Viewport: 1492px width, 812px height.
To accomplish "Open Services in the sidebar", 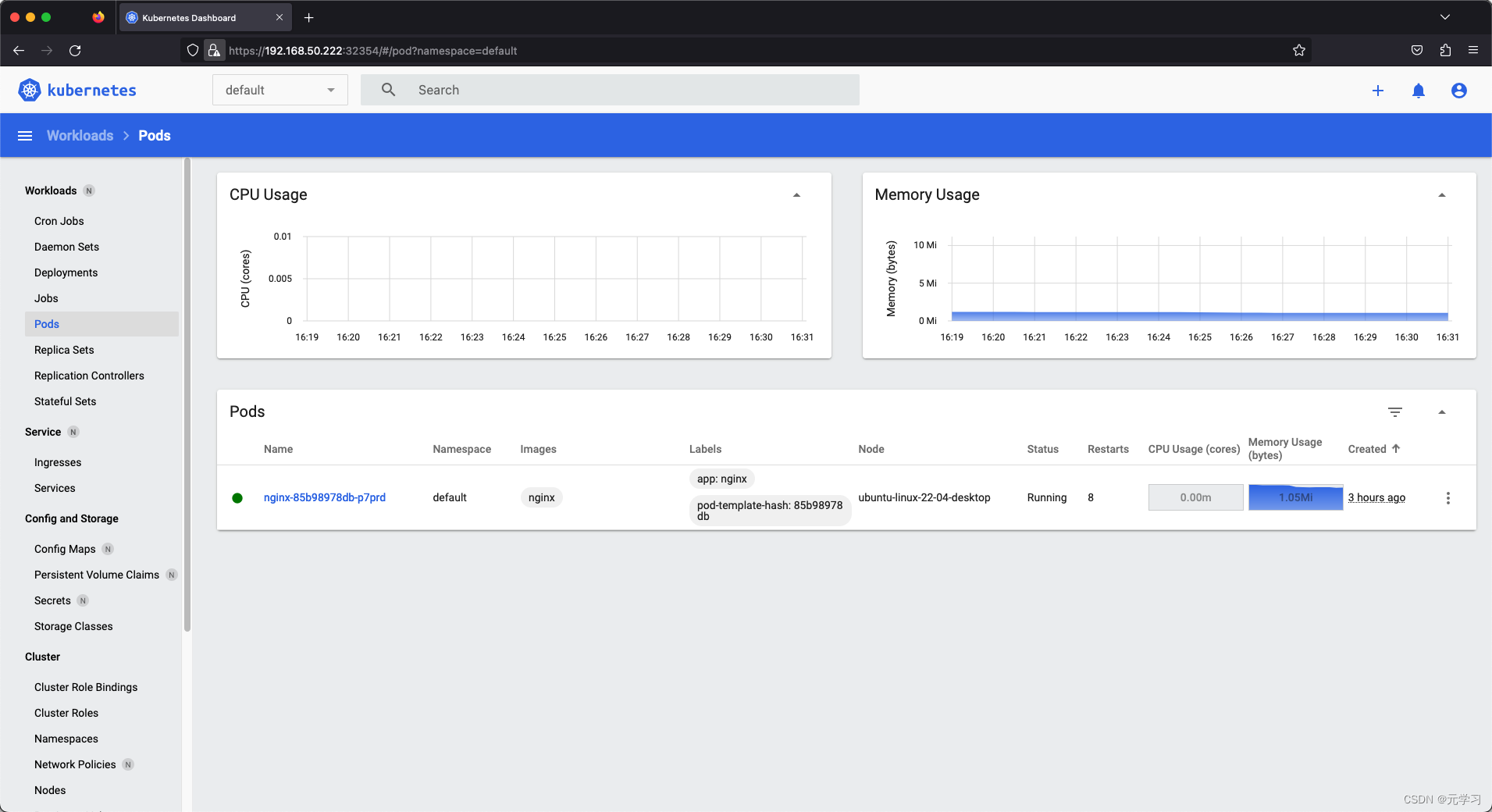I will pyautogui.click(x=55, y=488).
